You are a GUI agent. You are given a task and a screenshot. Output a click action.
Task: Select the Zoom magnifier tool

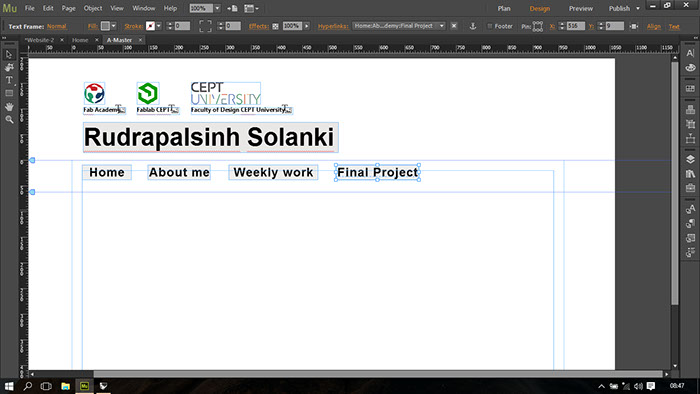pos(9,120)
